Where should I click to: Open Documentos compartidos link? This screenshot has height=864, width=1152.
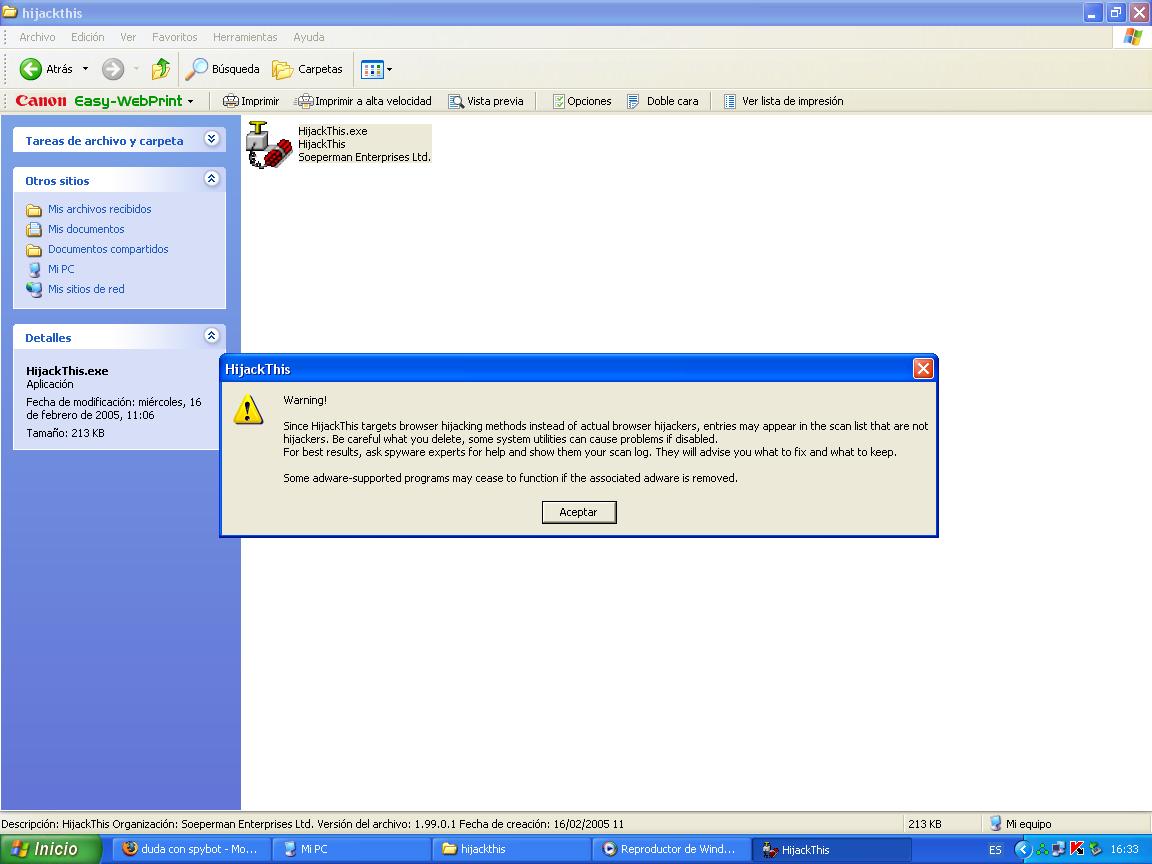(x=108, y=248)
